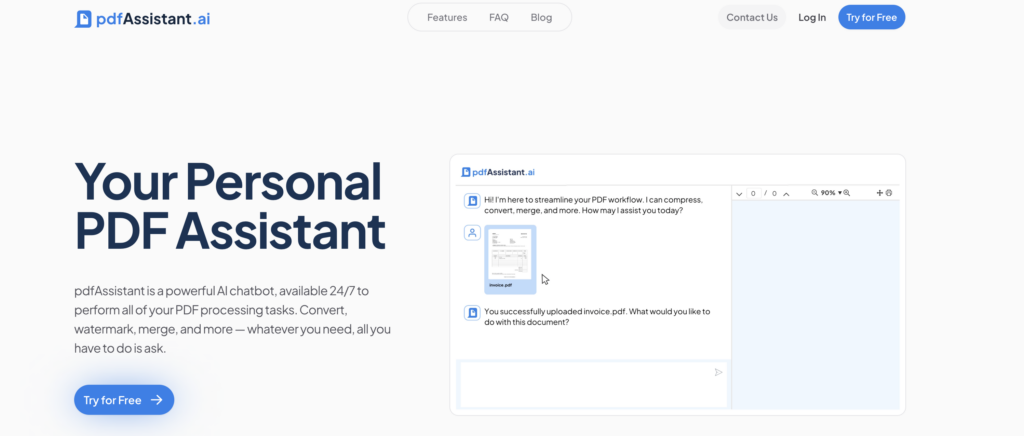
Task: Click the Try for Free arrow button below description
Action: coord(123,400)
